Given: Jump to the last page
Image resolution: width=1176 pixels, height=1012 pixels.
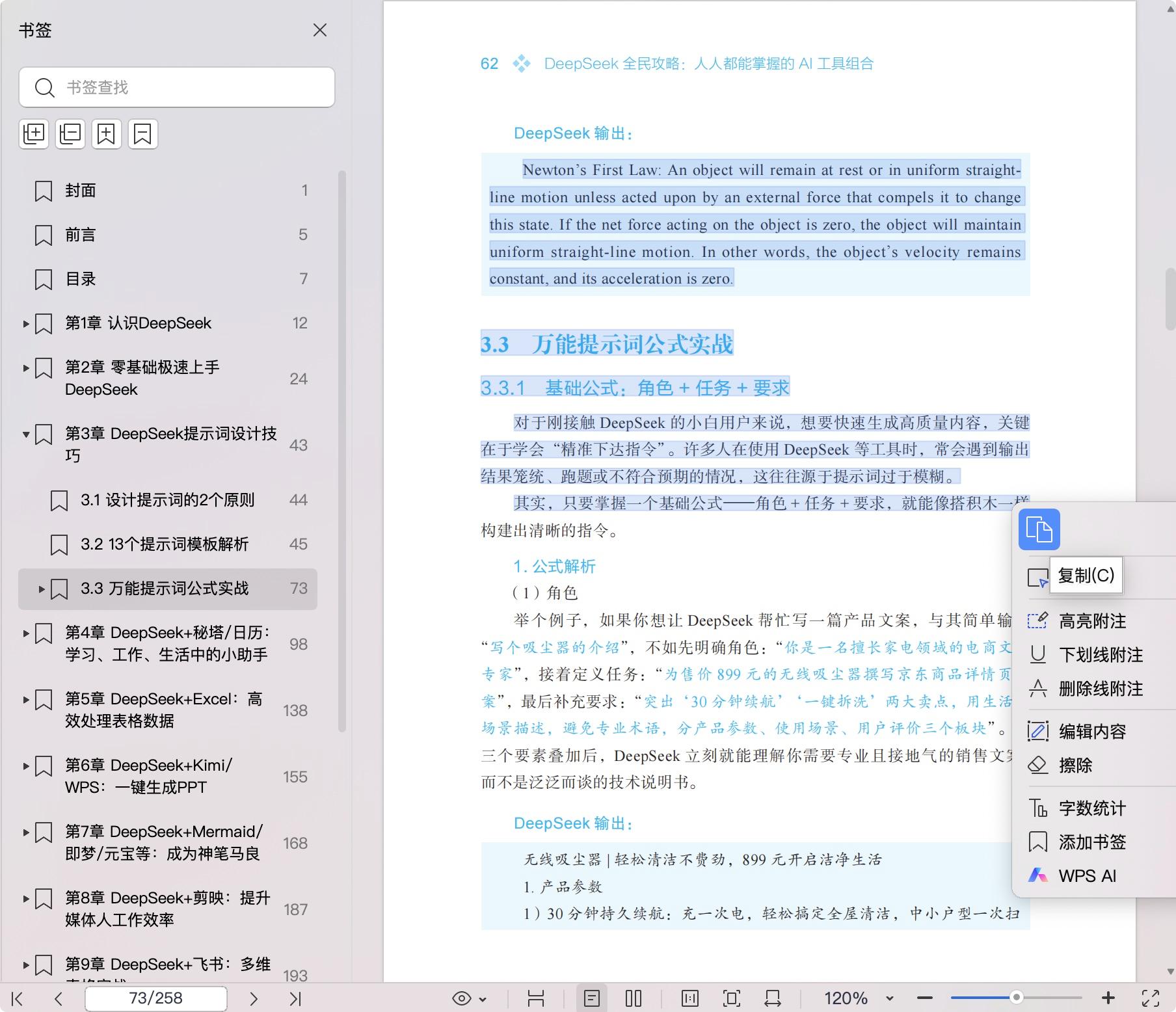Looking at the screenshot, I should tap(295, 998).
